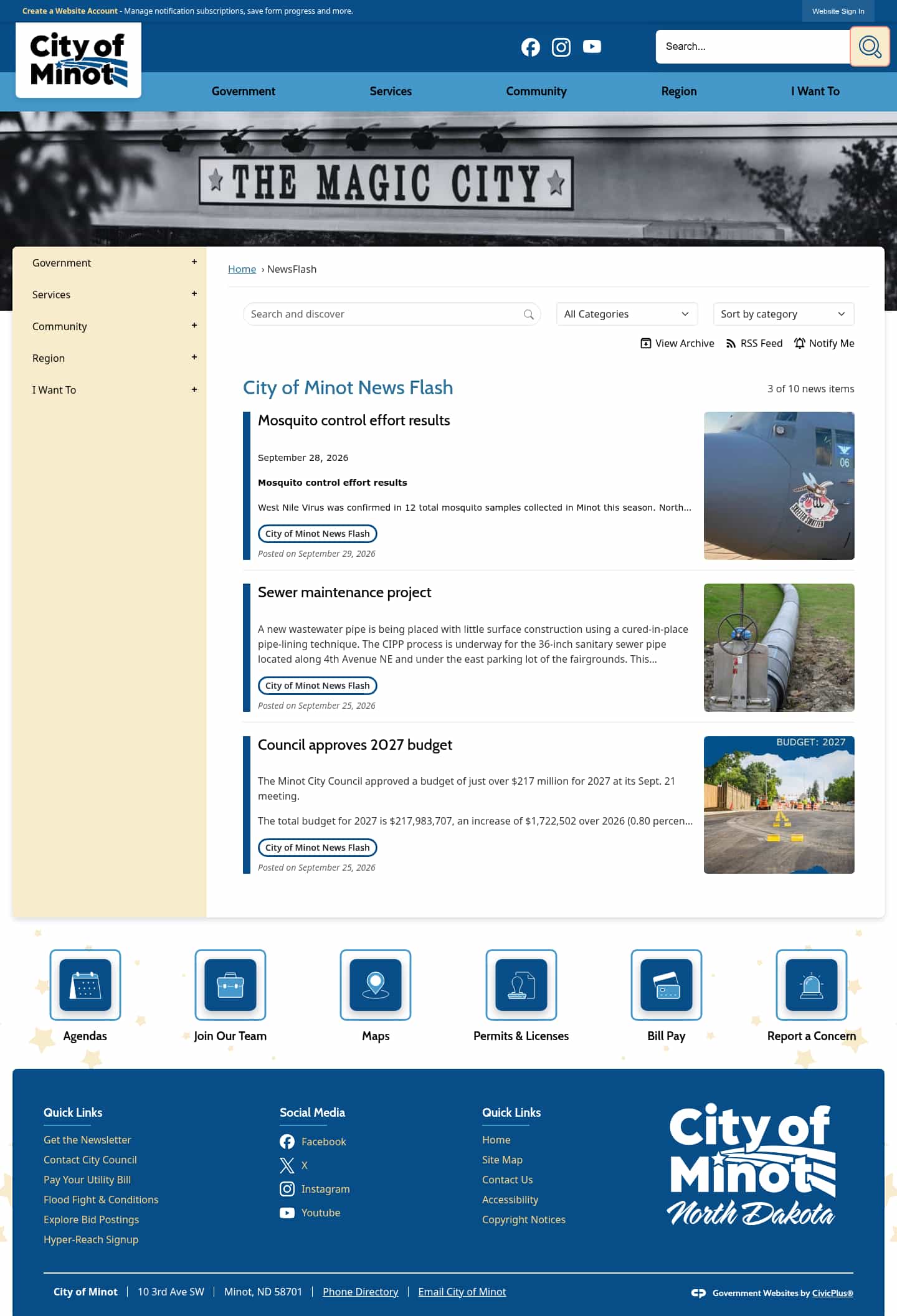897x1316 pixels.
Task: Open Mosquito control effort results article
Action: 354,420
